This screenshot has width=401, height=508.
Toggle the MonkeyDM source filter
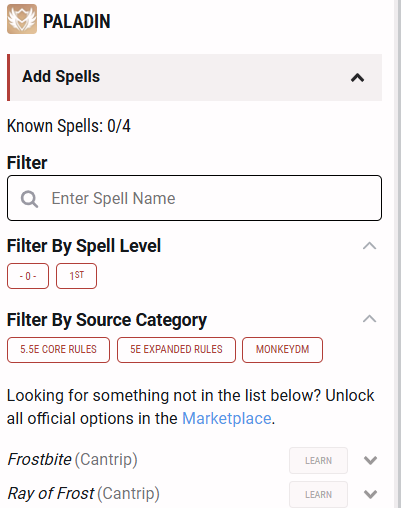(x=282, y=350)
